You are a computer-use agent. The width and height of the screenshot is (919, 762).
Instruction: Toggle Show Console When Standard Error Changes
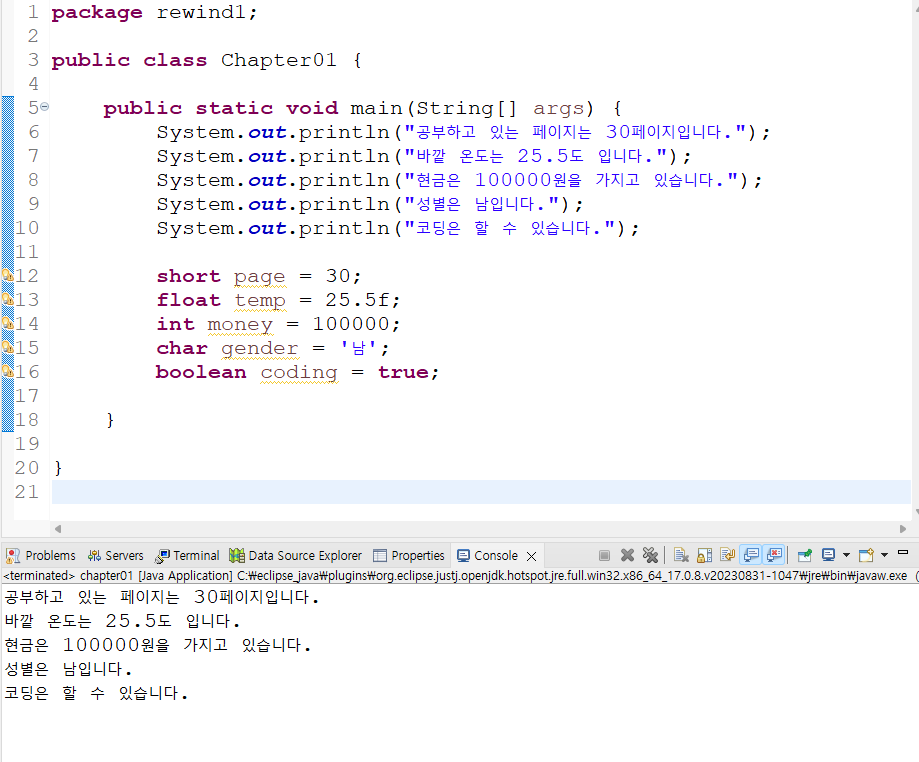[x=774, y=555]
